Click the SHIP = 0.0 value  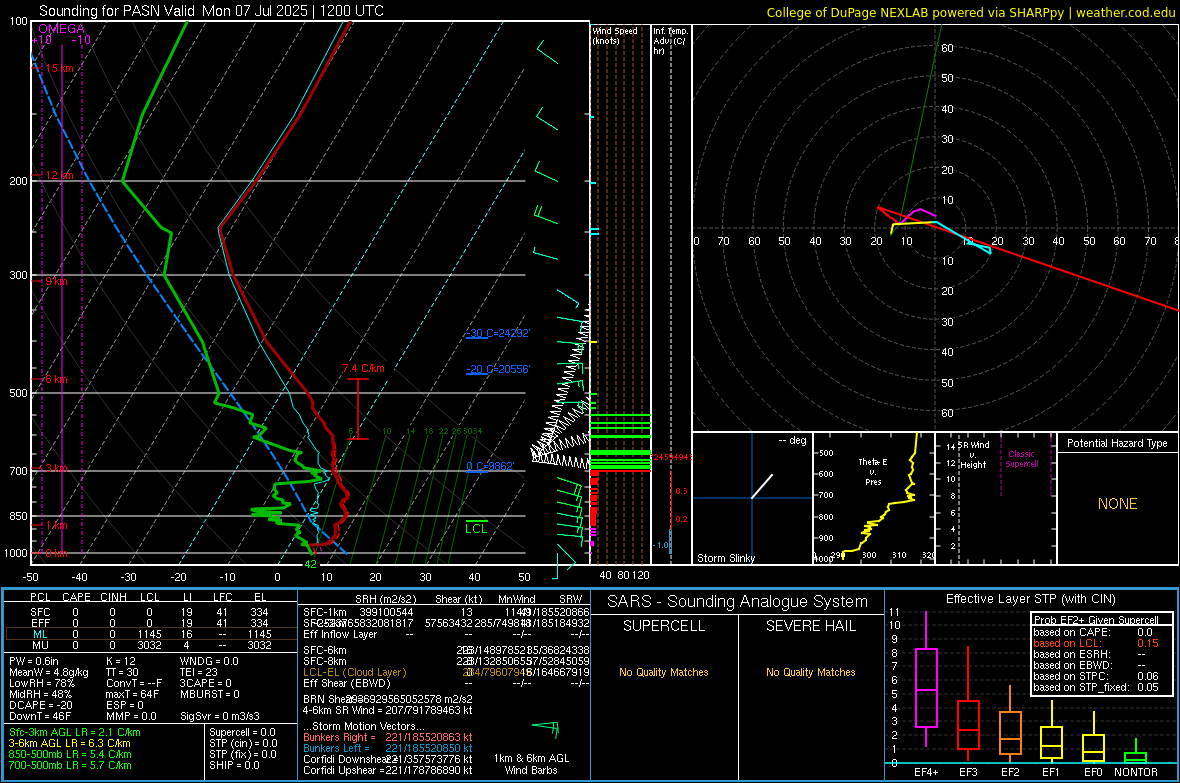click(234, 765)
